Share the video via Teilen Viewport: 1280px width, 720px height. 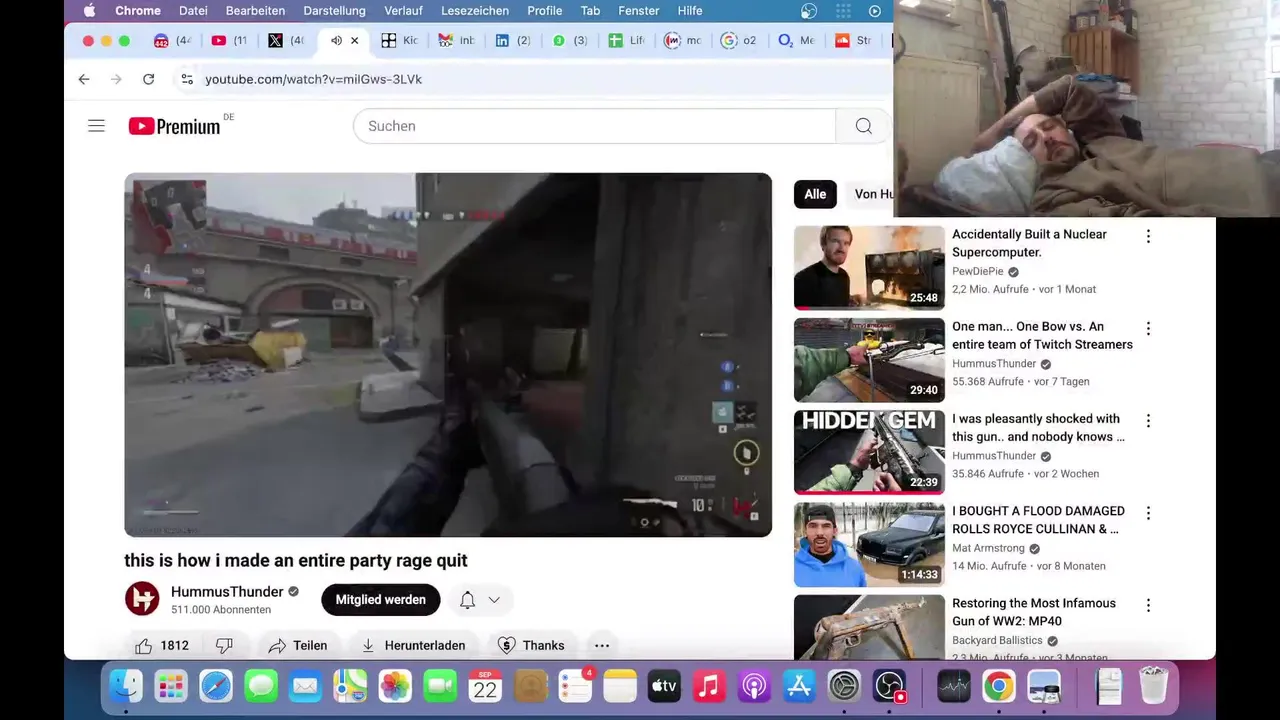(x=298, y=645)
